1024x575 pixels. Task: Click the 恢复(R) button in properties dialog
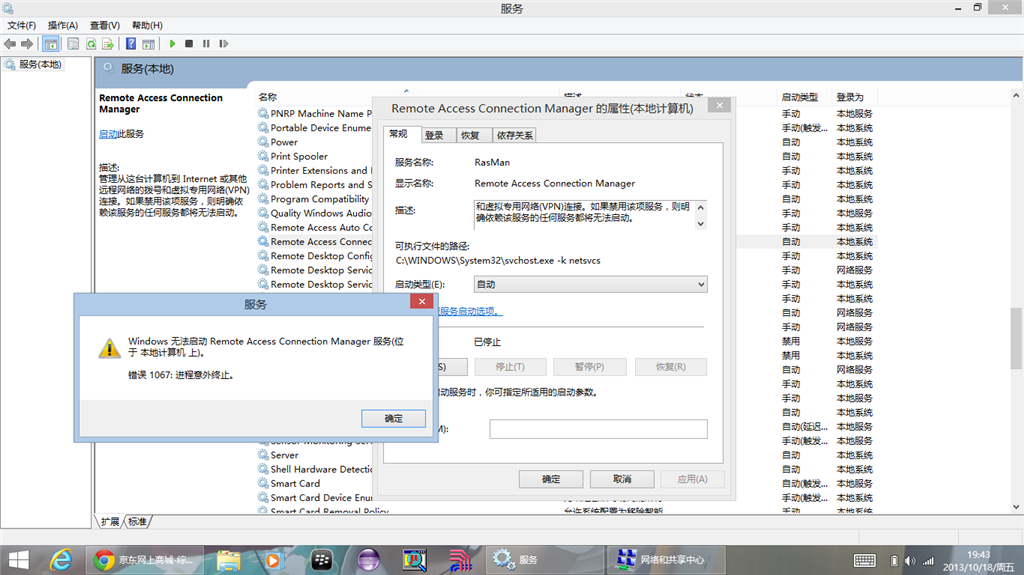(x=671, y=367)
